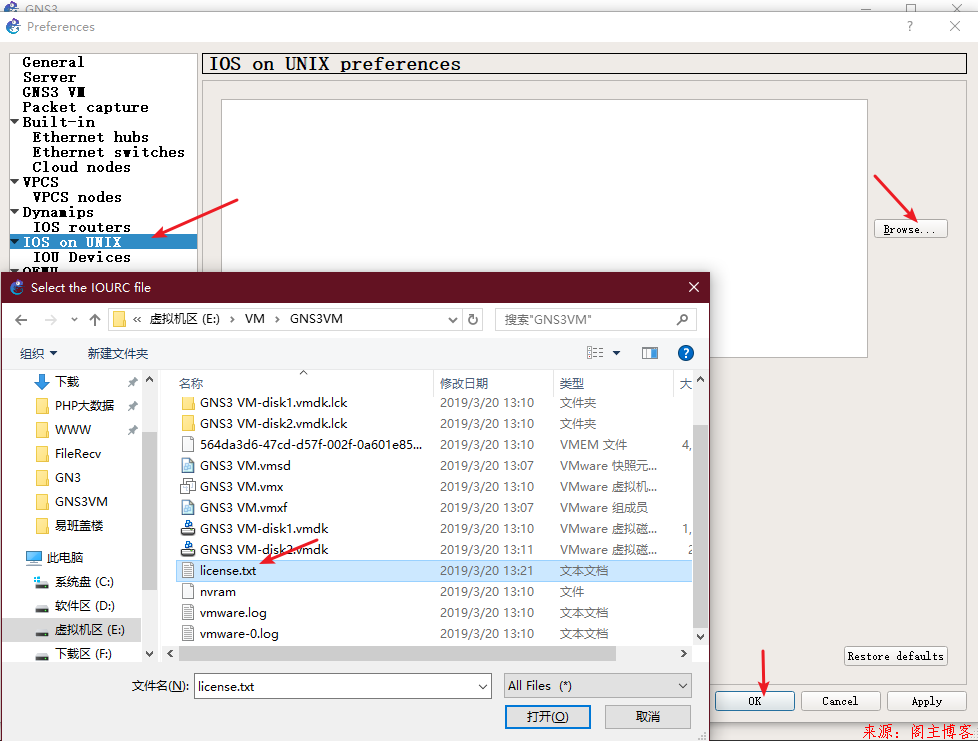Open the 软件区 (D:) drive

[x=84, y=606]
